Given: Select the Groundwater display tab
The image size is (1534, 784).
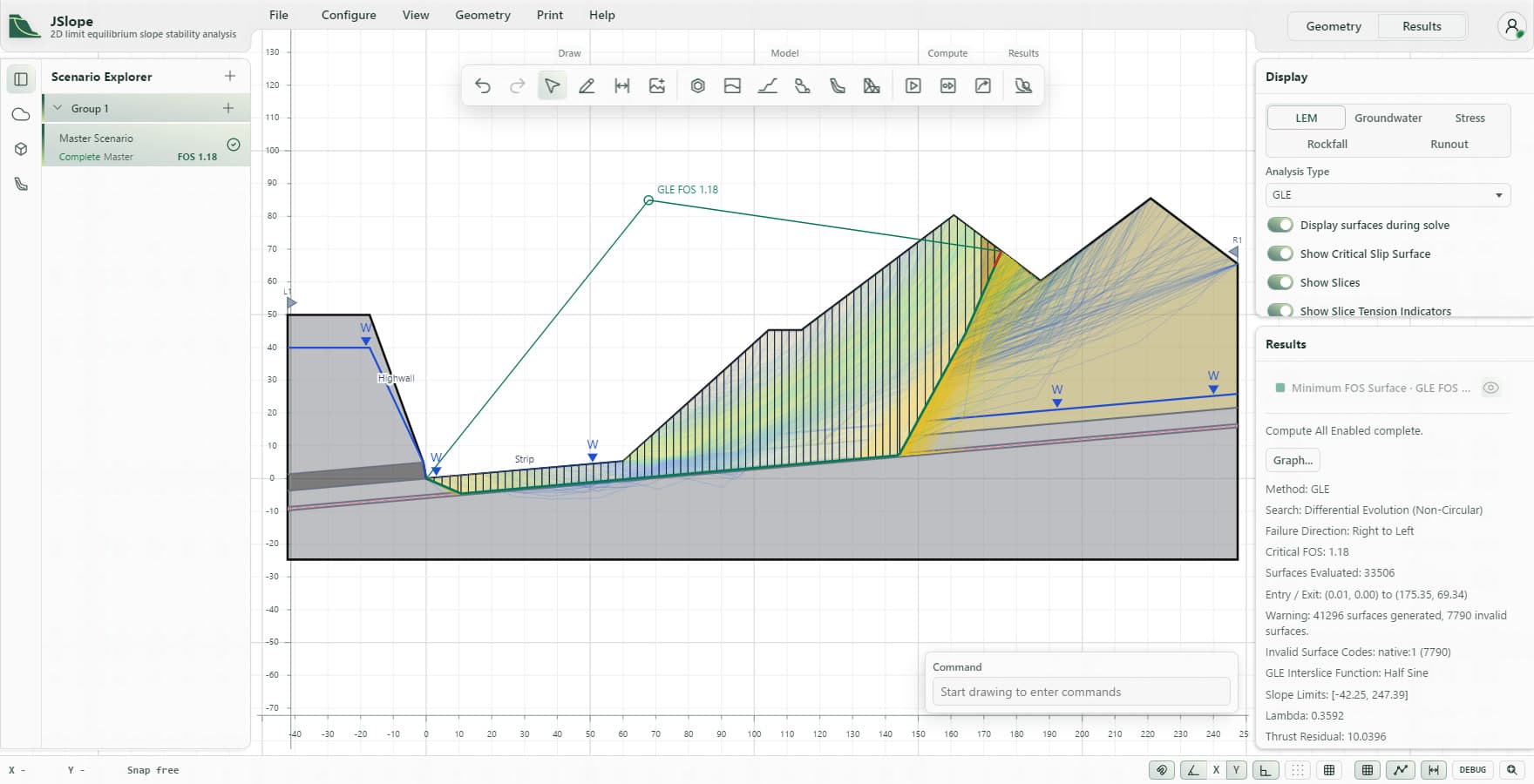Looking at the screenshot, I should coord(1388,118).
